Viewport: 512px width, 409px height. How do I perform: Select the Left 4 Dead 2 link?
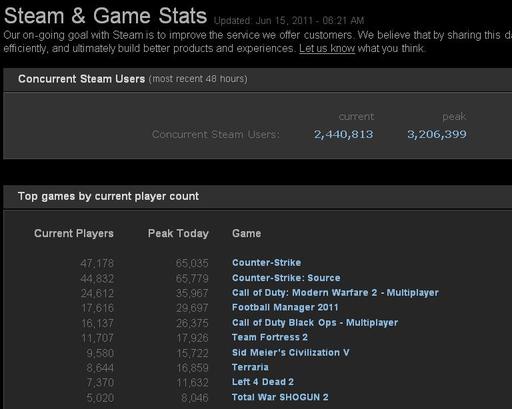[x=263, y=382]
